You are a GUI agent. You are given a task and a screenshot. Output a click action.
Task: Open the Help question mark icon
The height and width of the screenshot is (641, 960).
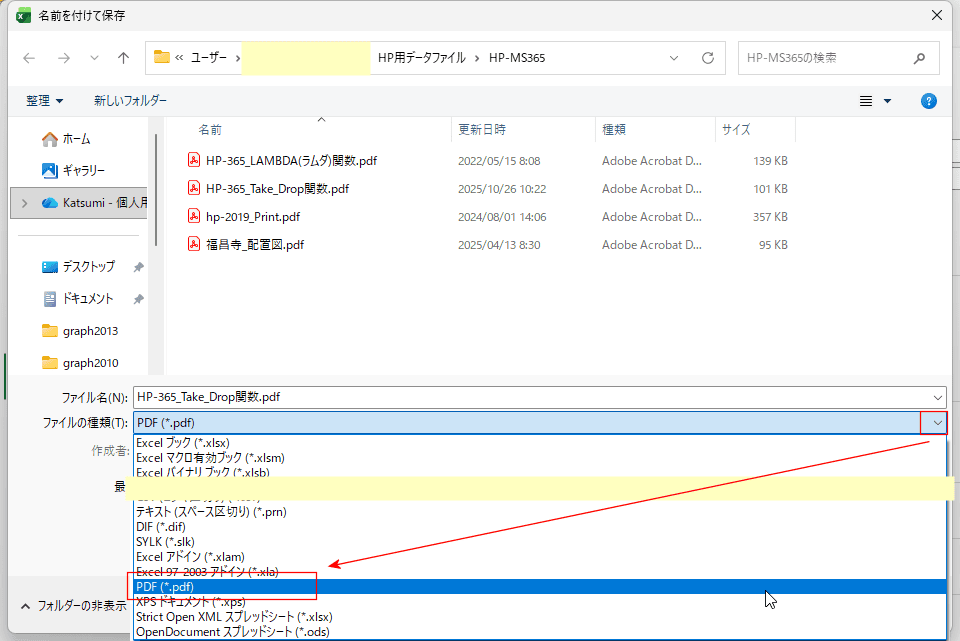point(928,101)
